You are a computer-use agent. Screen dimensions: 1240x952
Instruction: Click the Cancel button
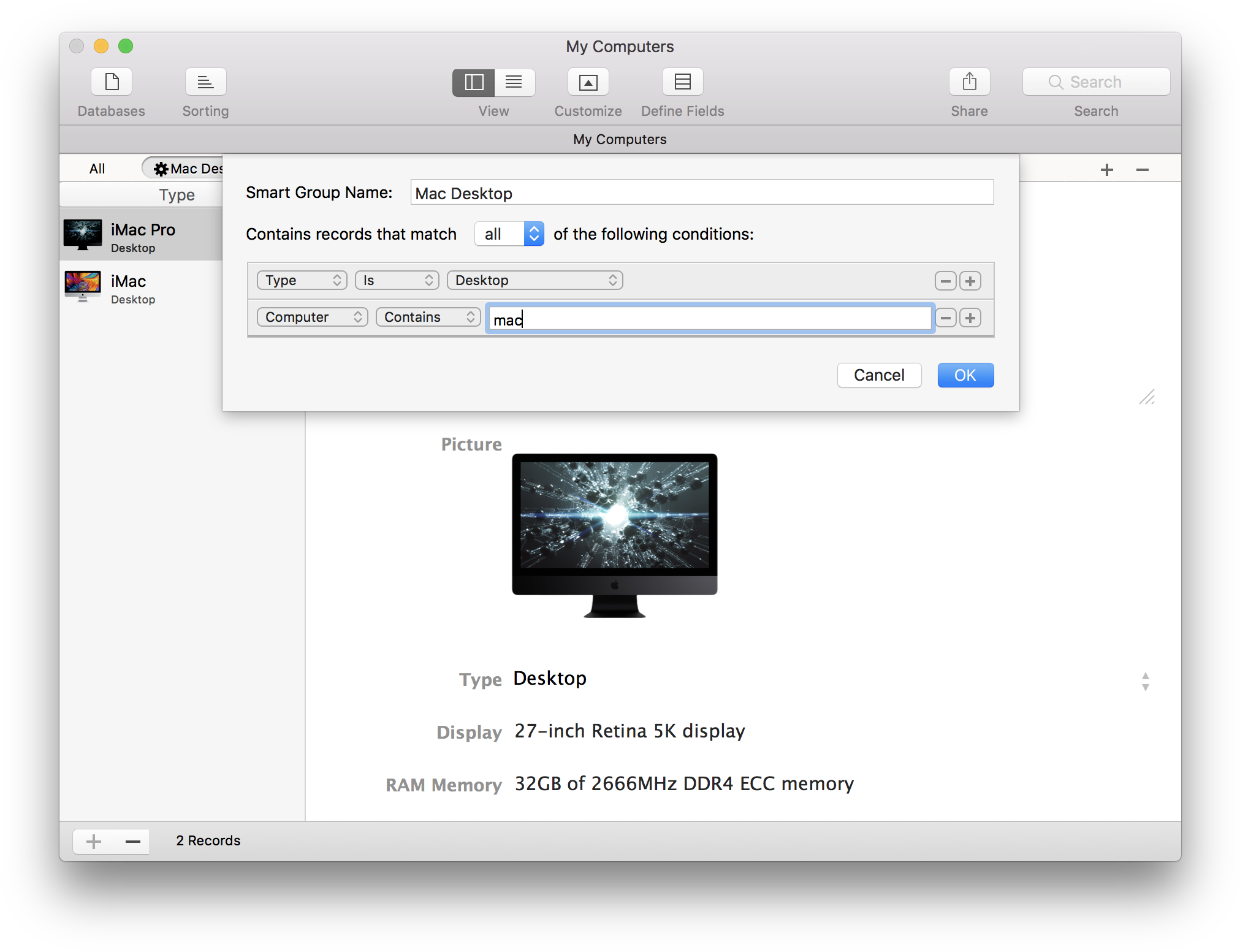[x=879, y=375]
